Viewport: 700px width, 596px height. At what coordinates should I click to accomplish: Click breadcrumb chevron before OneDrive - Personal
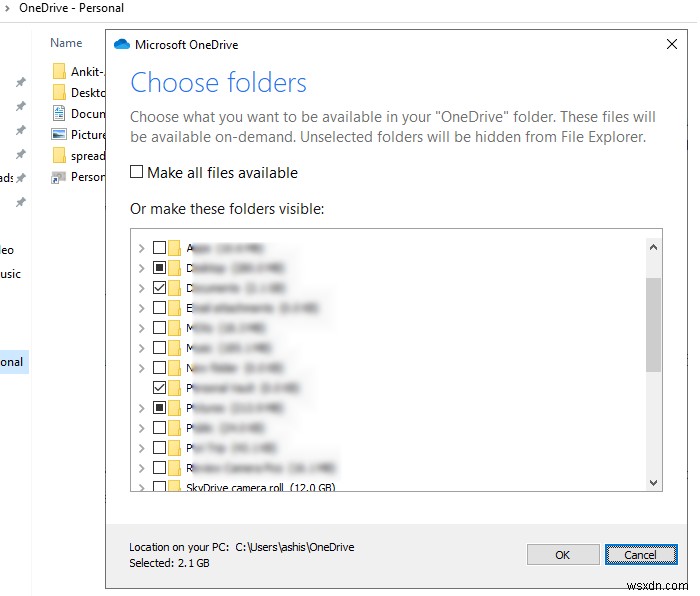pyautogui.click(x=7, y=8)
